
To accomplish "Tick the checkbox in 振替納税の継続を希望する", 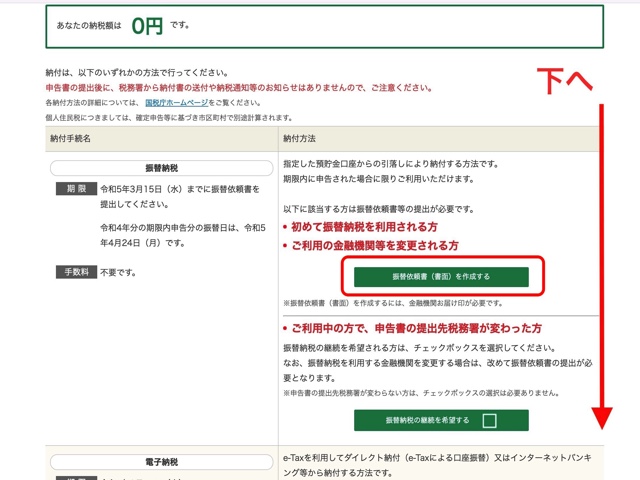I will 489,420.
